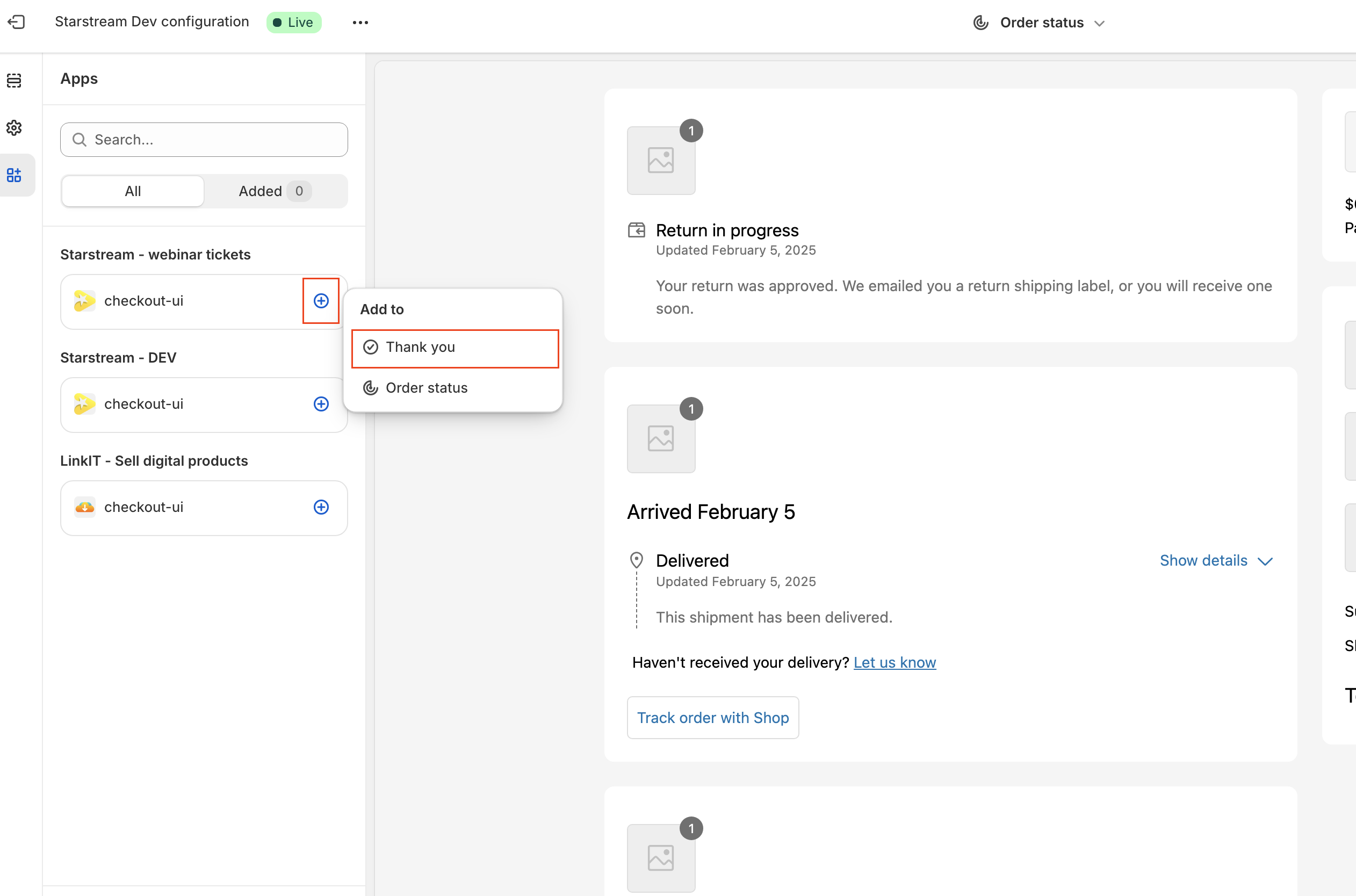The height and width of the screenshot is (896, 1356).
Task: Select the Apps sidebar icon
Action: pyautogui.click(x=15, y=175)
